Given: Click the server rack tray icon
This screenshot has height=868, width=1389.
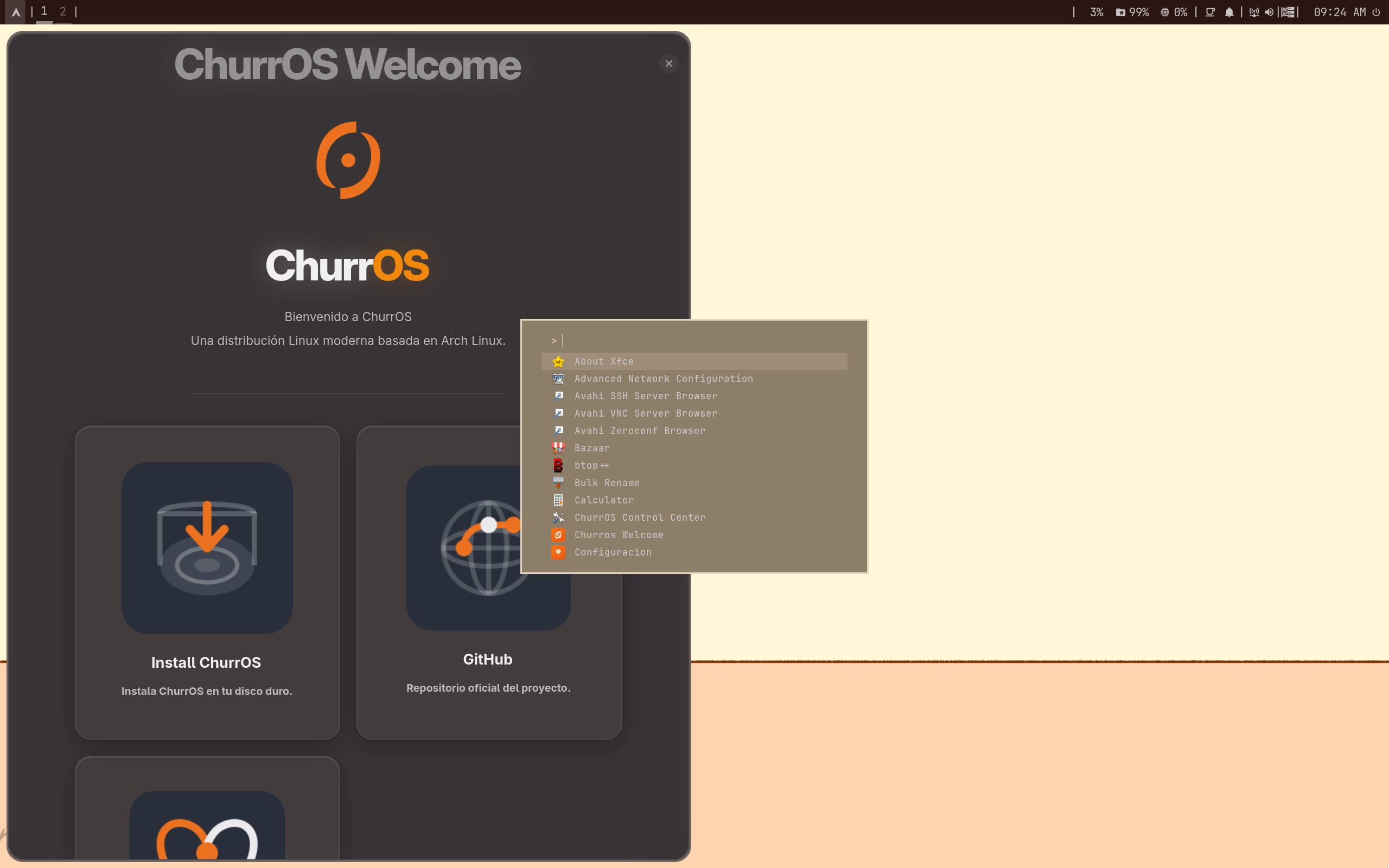Looking at the screenshot, I should (1288, 12).
